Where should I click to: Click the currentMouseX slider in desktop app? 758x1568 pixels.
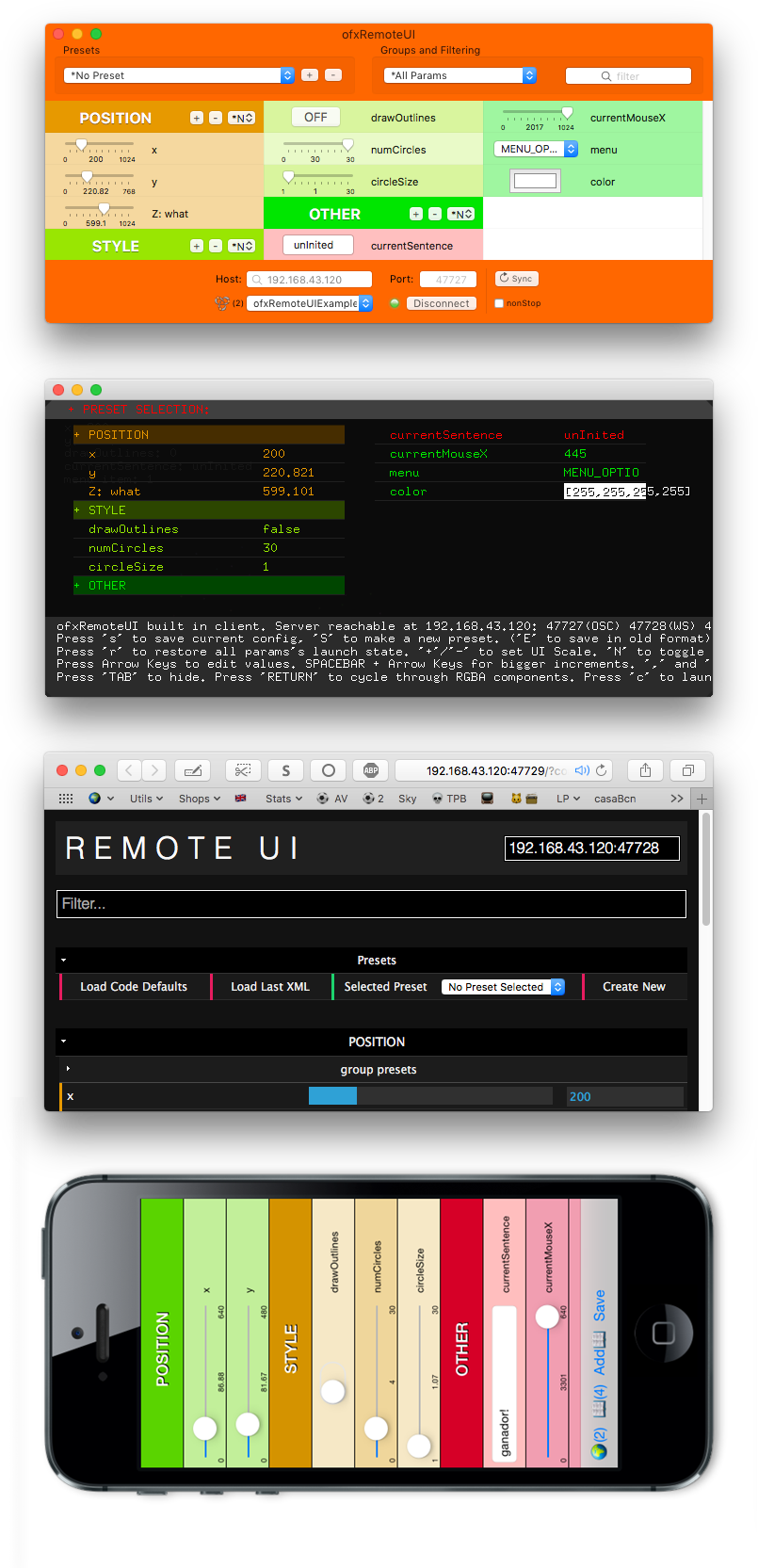coord(537,114)
